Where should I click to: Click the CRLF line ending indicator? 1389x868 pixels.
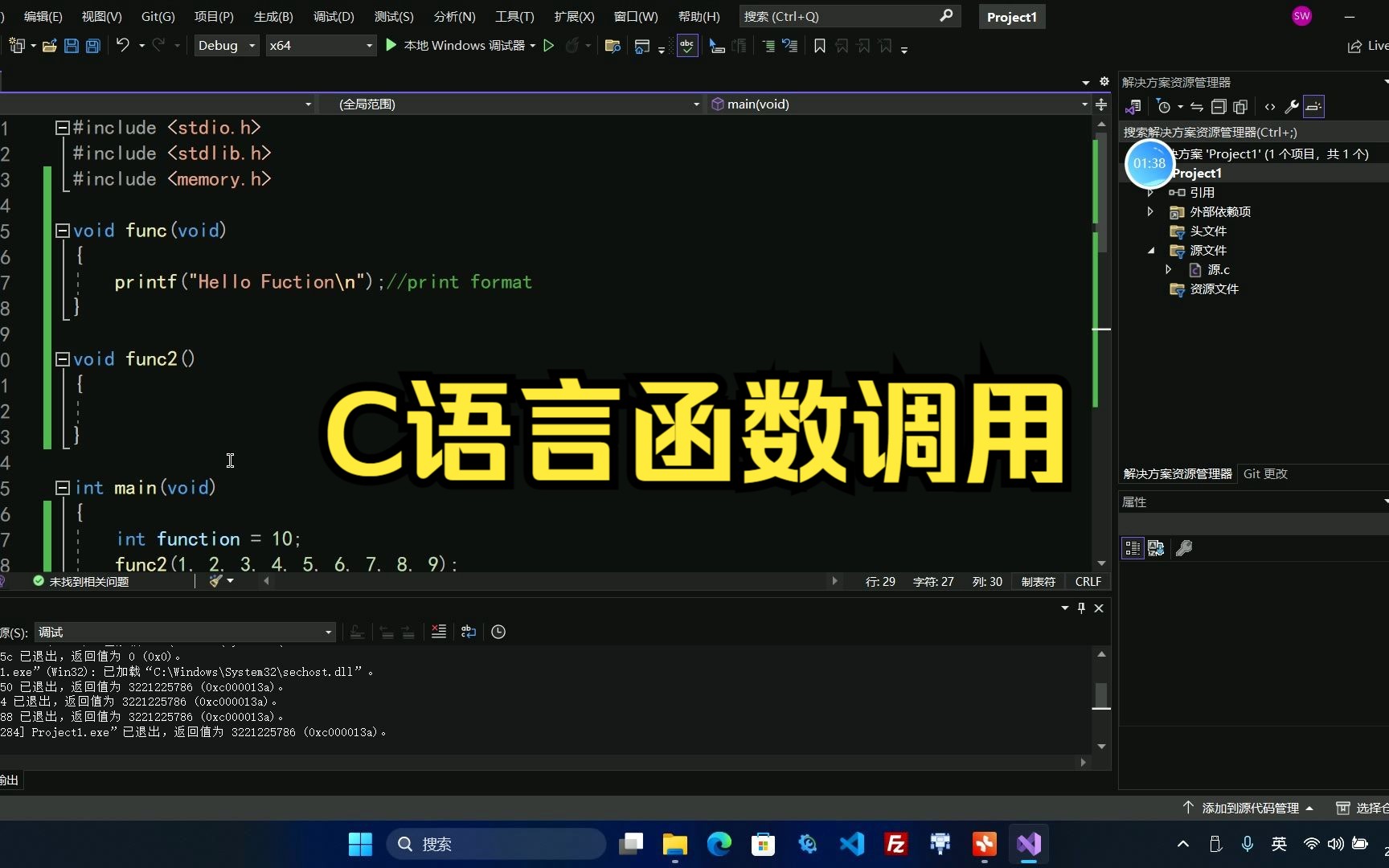(1088, 581)
